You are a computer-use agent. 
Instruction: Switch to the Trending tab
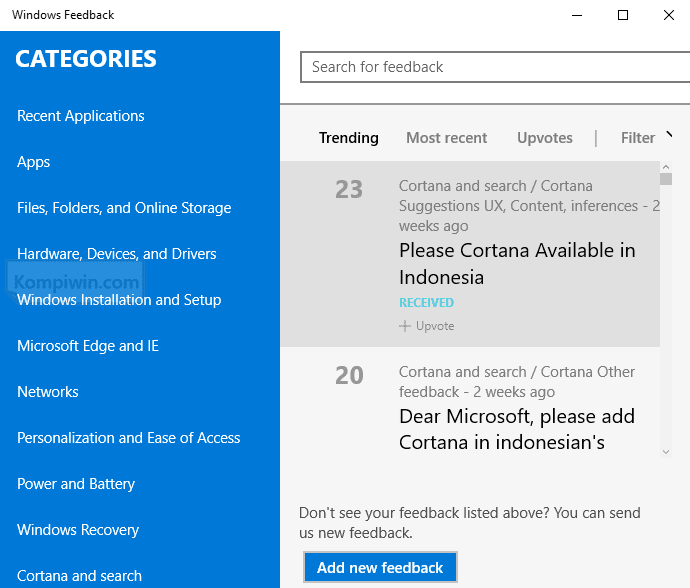[349, 138]
